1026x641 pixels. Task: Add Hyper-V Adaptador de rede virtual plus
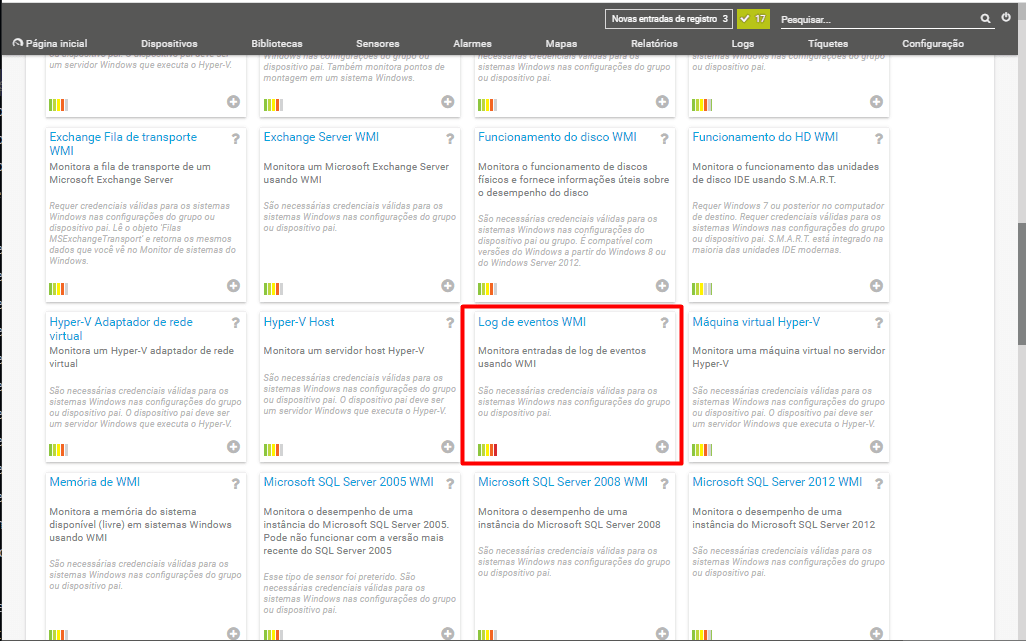pyautogui.click(x=234, y=447)
